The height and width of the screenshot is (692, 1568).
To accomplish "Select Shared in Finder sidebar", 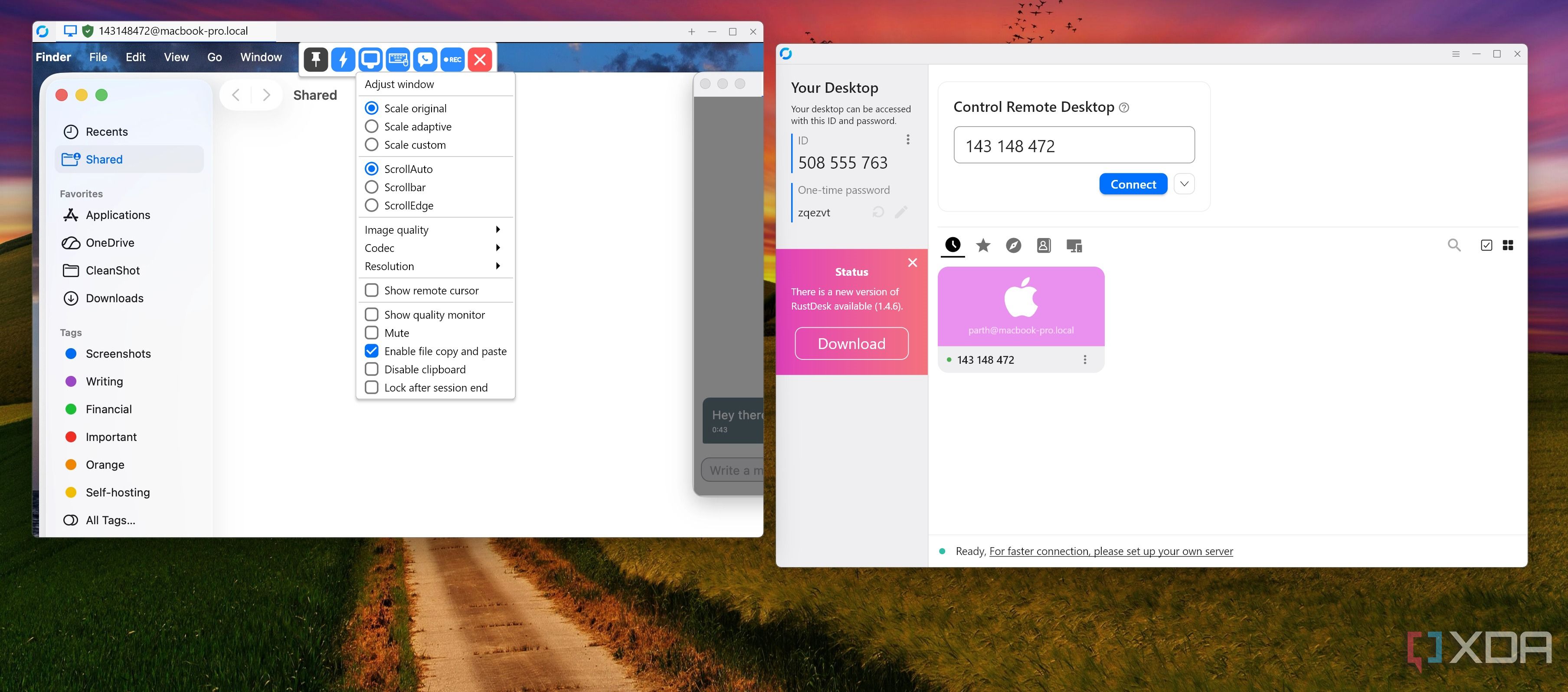I will click(x=129, y=160).
